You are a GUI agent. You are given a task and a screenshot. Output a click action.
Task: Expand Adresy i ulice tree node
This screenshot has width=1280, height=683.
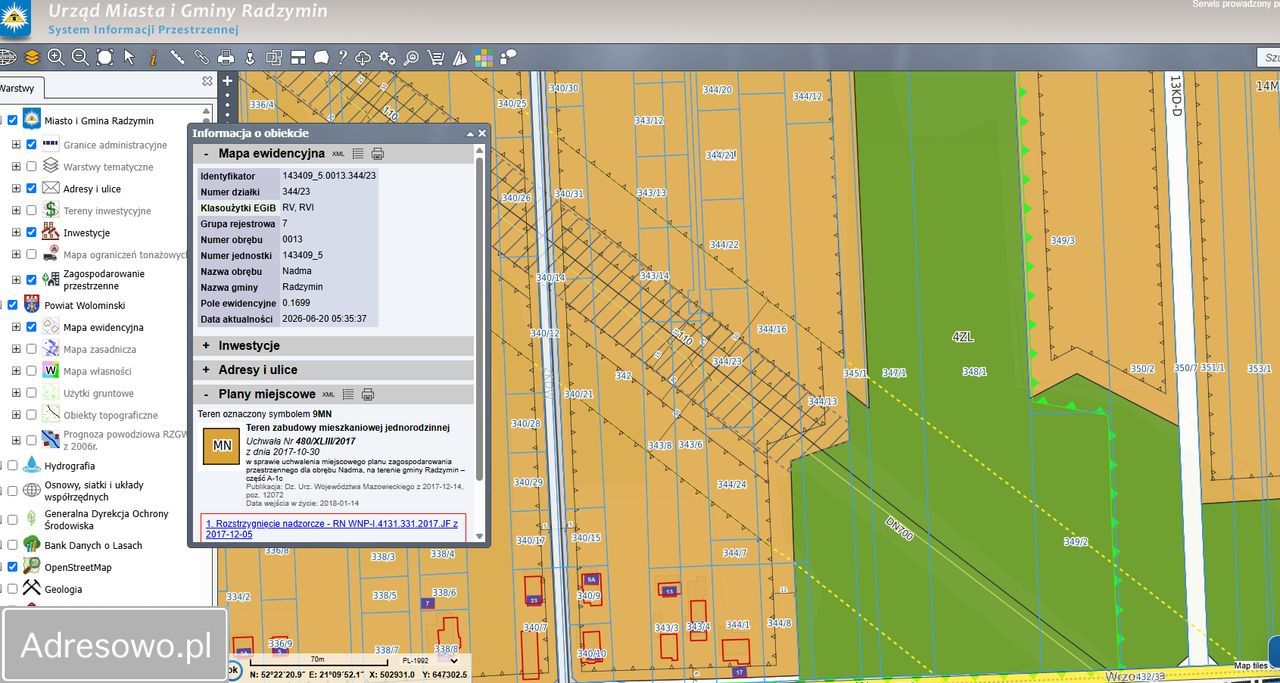(x=16, y=189)
